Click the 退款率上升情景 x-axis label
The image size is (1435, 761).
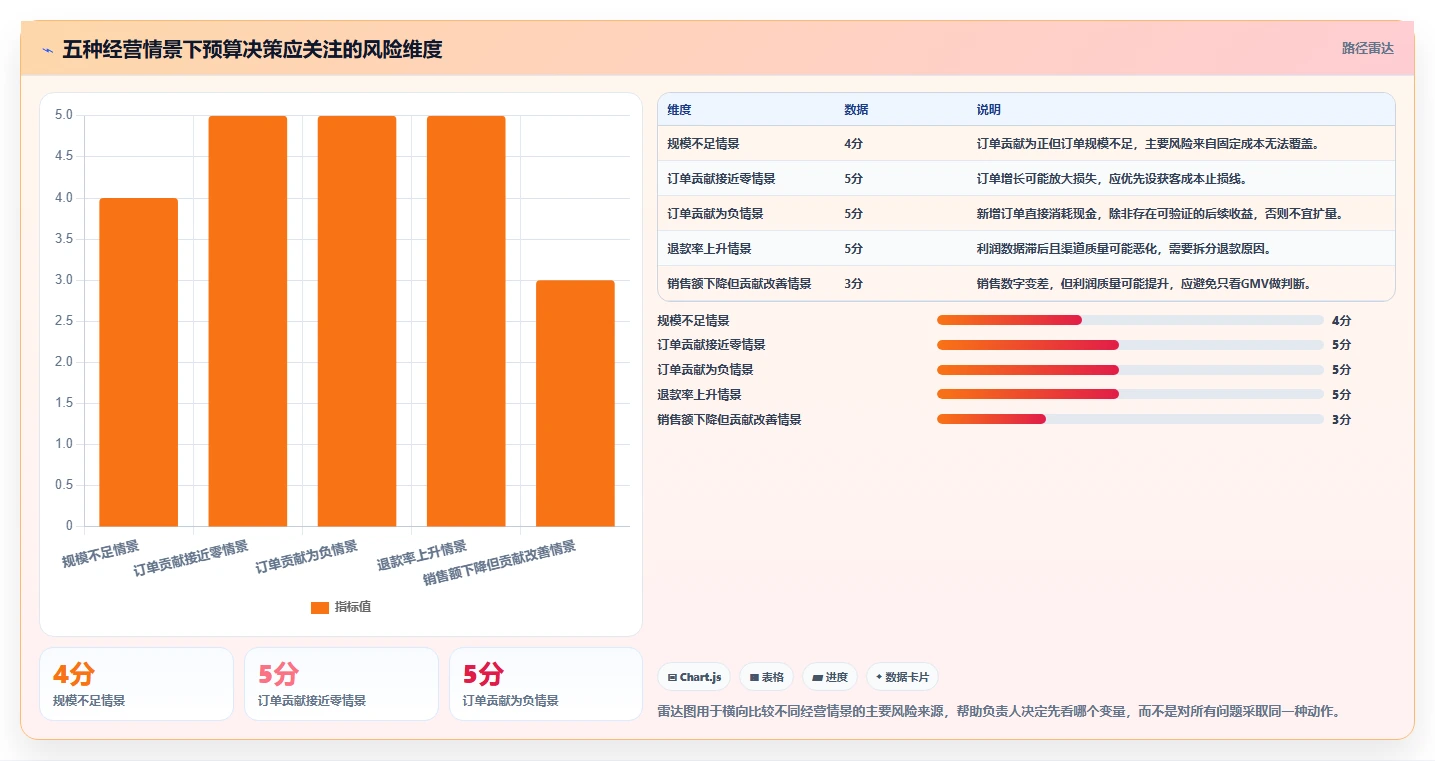pos(421,556)
